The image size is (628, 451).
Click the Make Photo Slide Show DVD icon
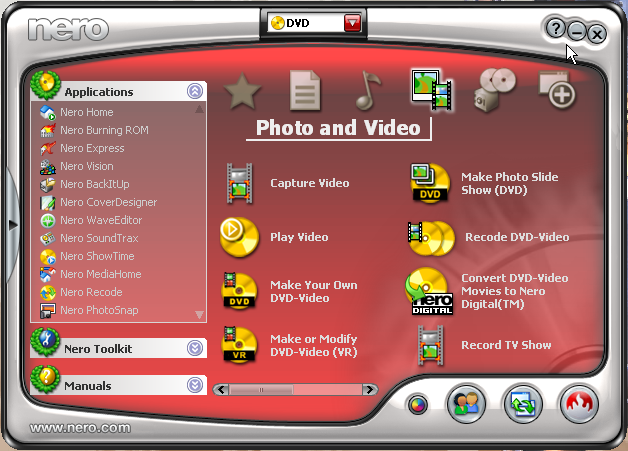[430, 183]
